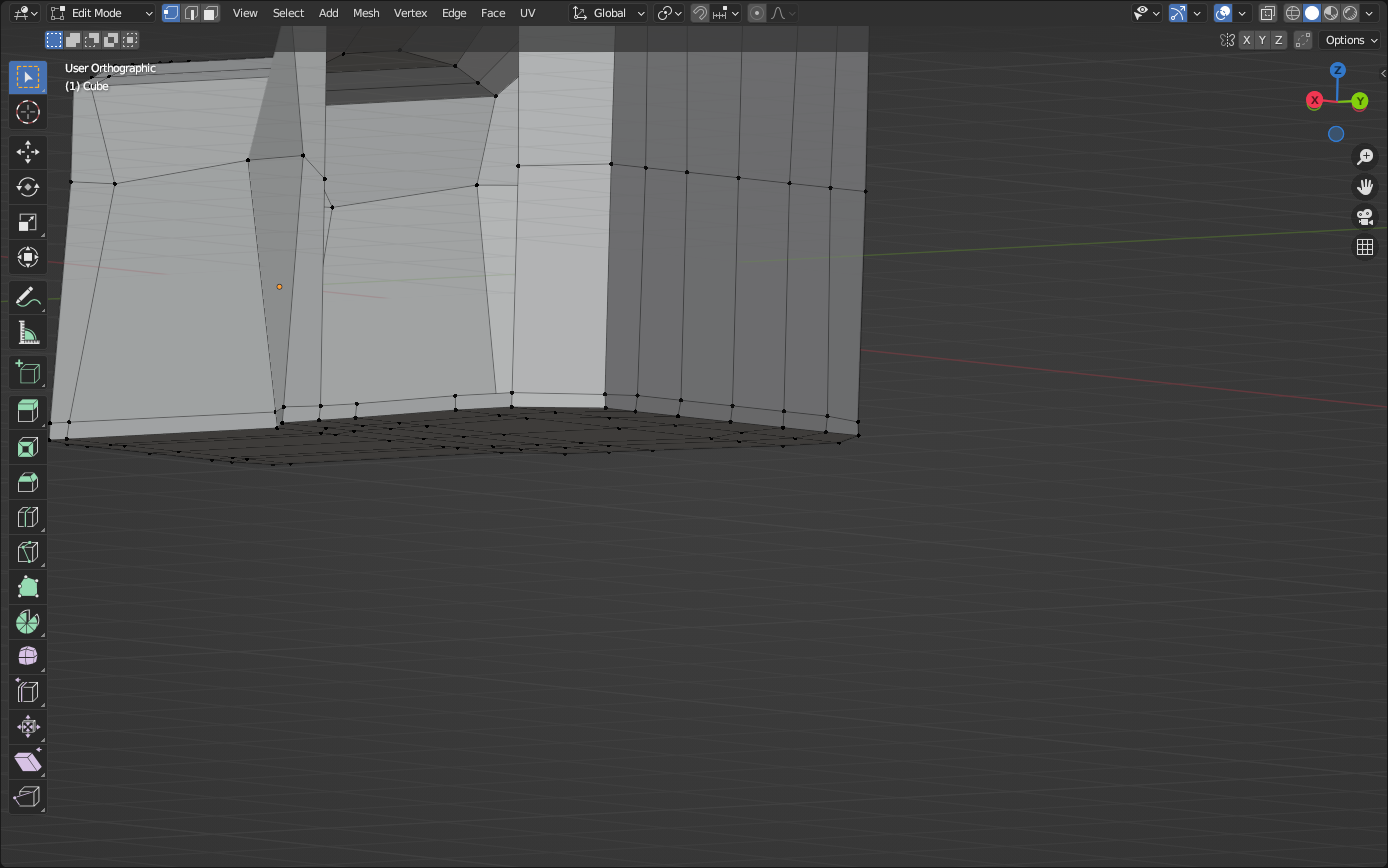Enable vertex select mode
Image resolution: width=1388 pixels, height=868 pixels.
point(171,13)
